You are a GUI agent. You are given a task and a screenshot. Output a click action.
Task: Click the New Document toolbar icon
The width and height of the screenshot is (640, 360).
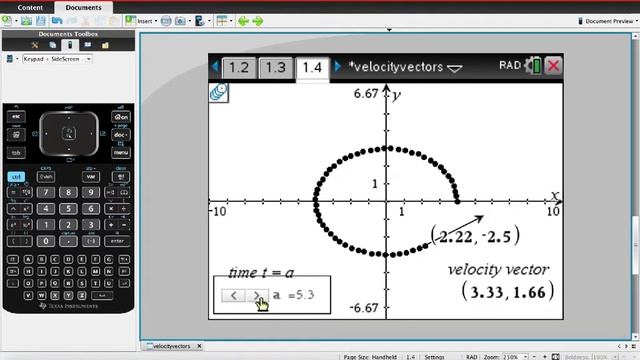[7, 20]
